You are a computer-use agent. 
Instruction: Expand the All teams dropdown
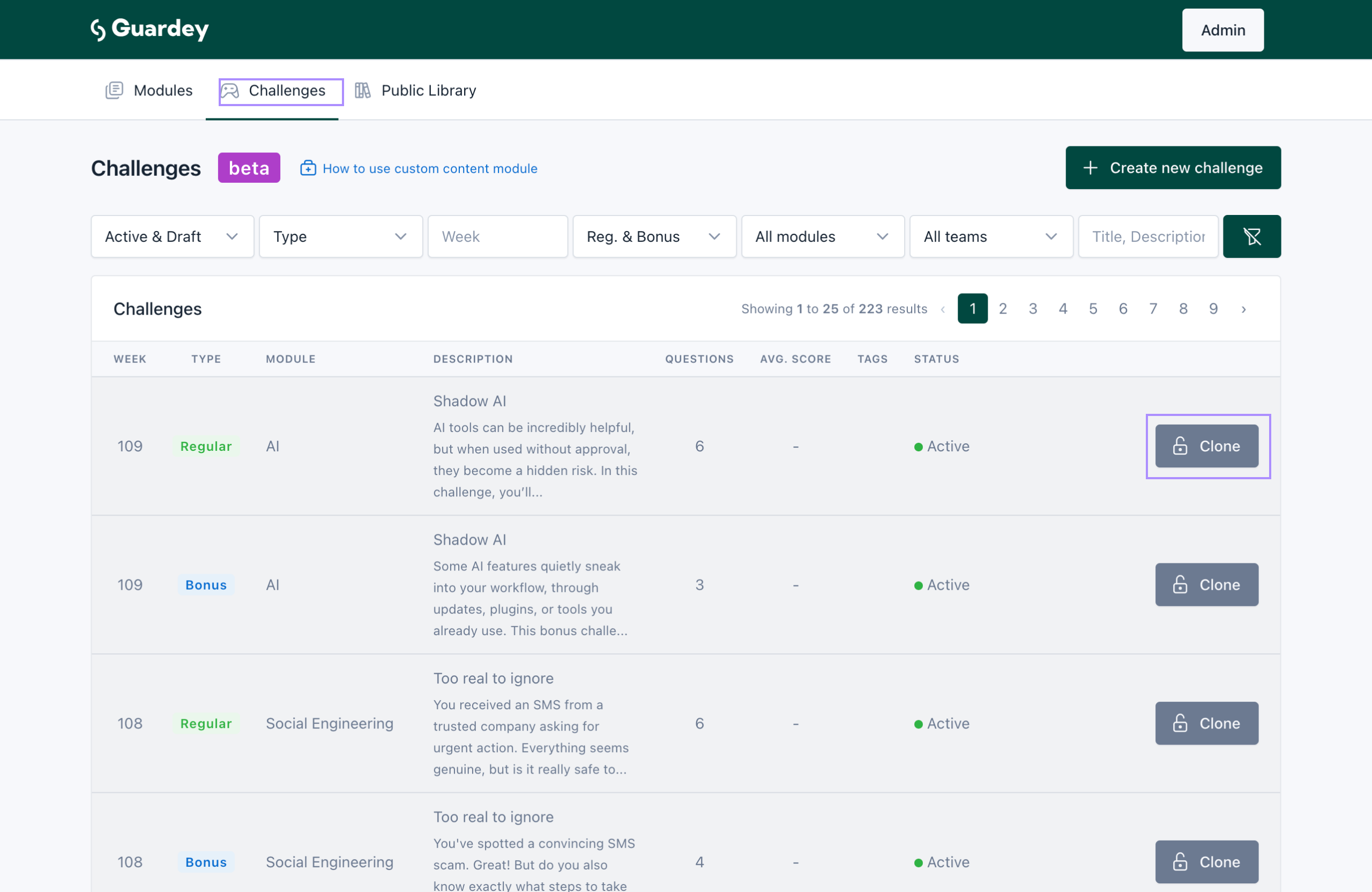(990, 236)
